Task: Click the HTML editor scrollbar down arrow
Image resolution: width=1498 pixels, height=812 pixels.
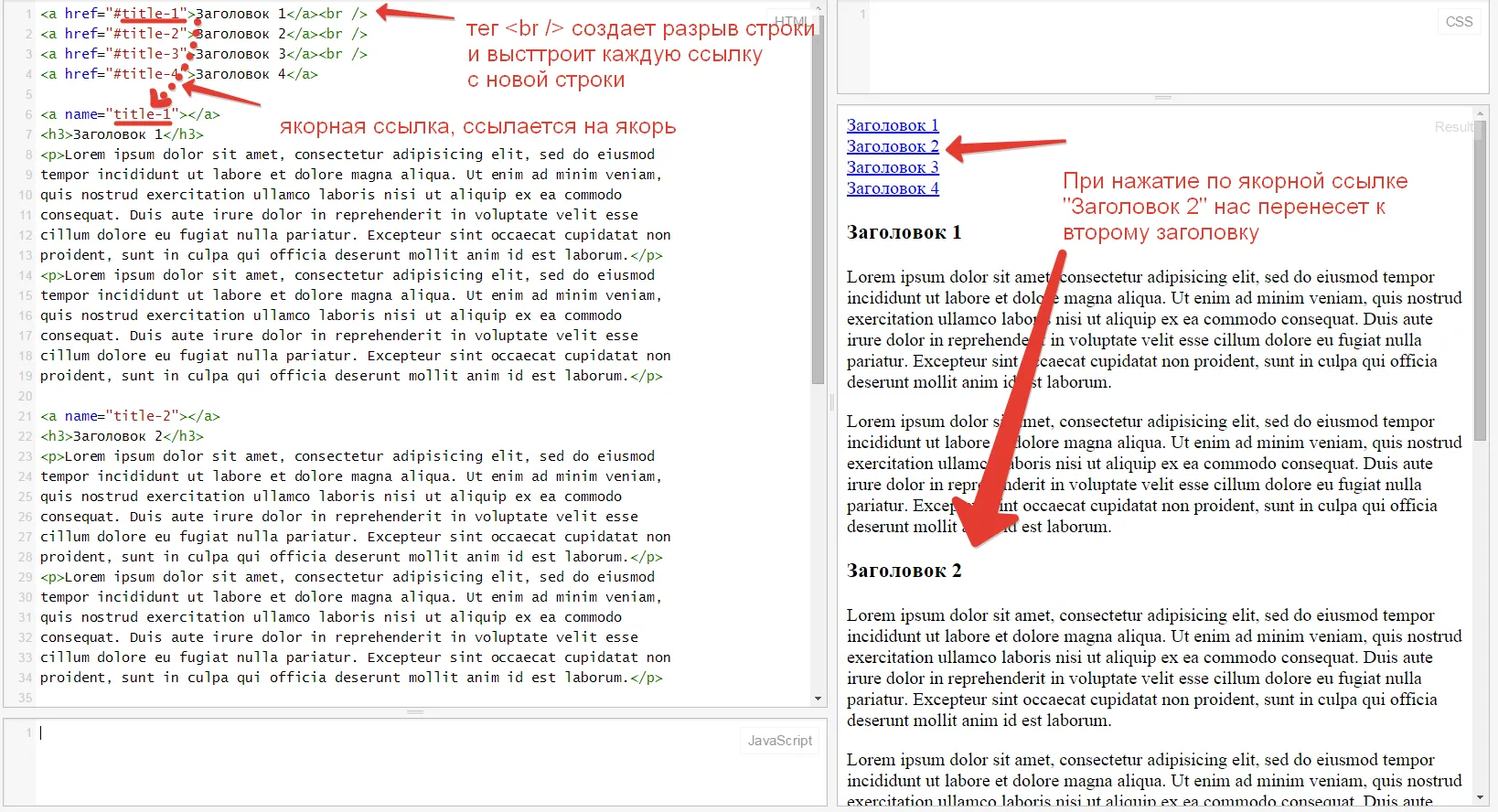Action: [818, 699]
